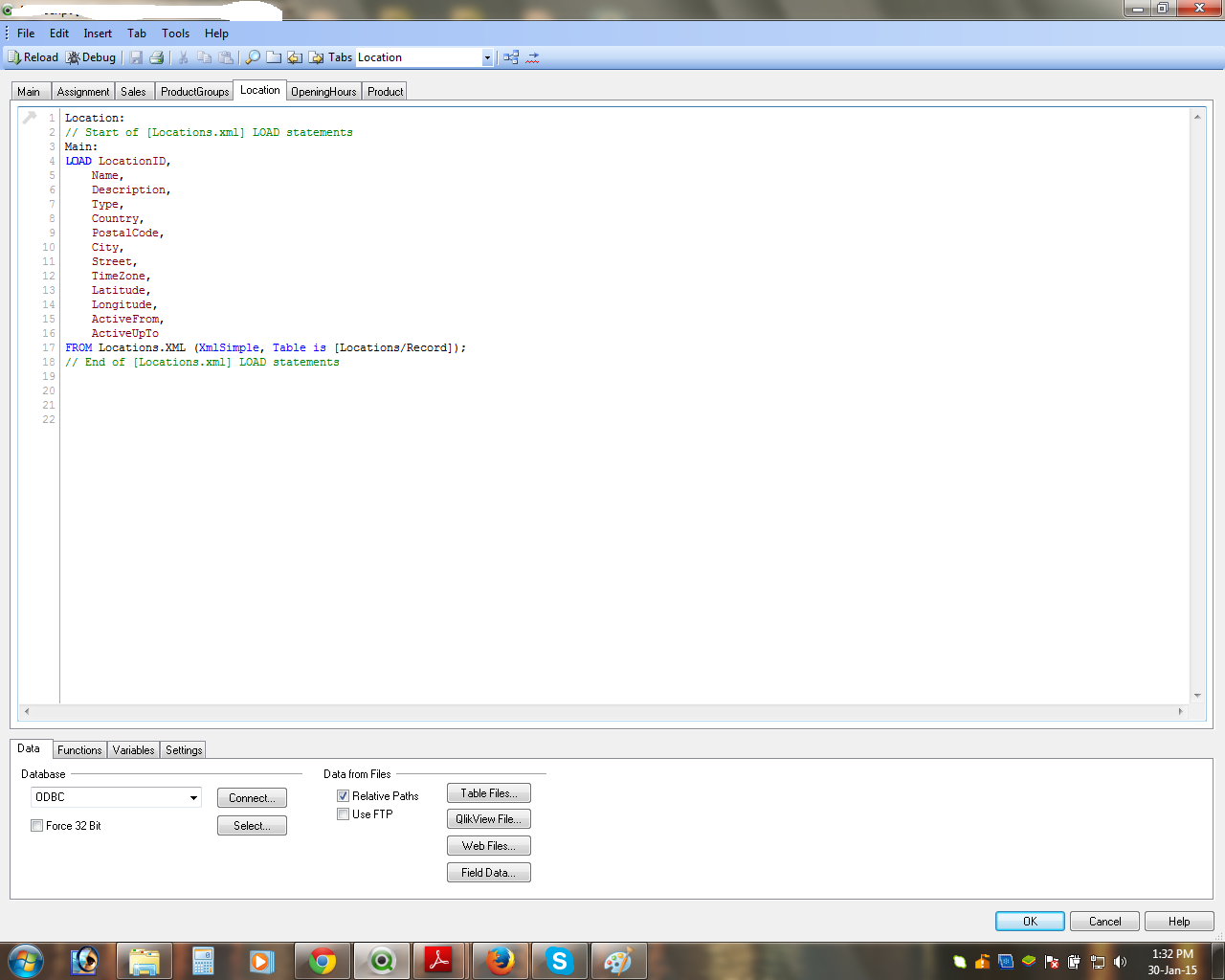Open script search with the magnifier icon
The width and height of the screenshot is (1225, 980).
pyautogui.click(x=253, y=57)
